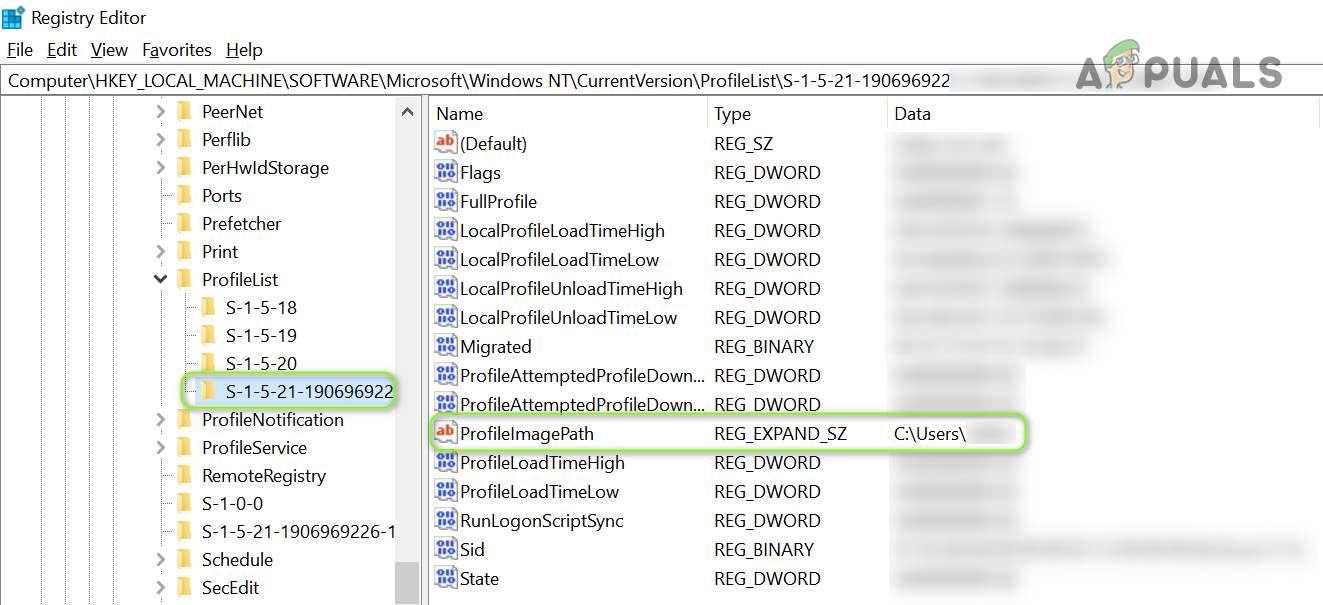Select the S-1-5-19 key
The image size is (1323, 605).
(x=261, y=336)
